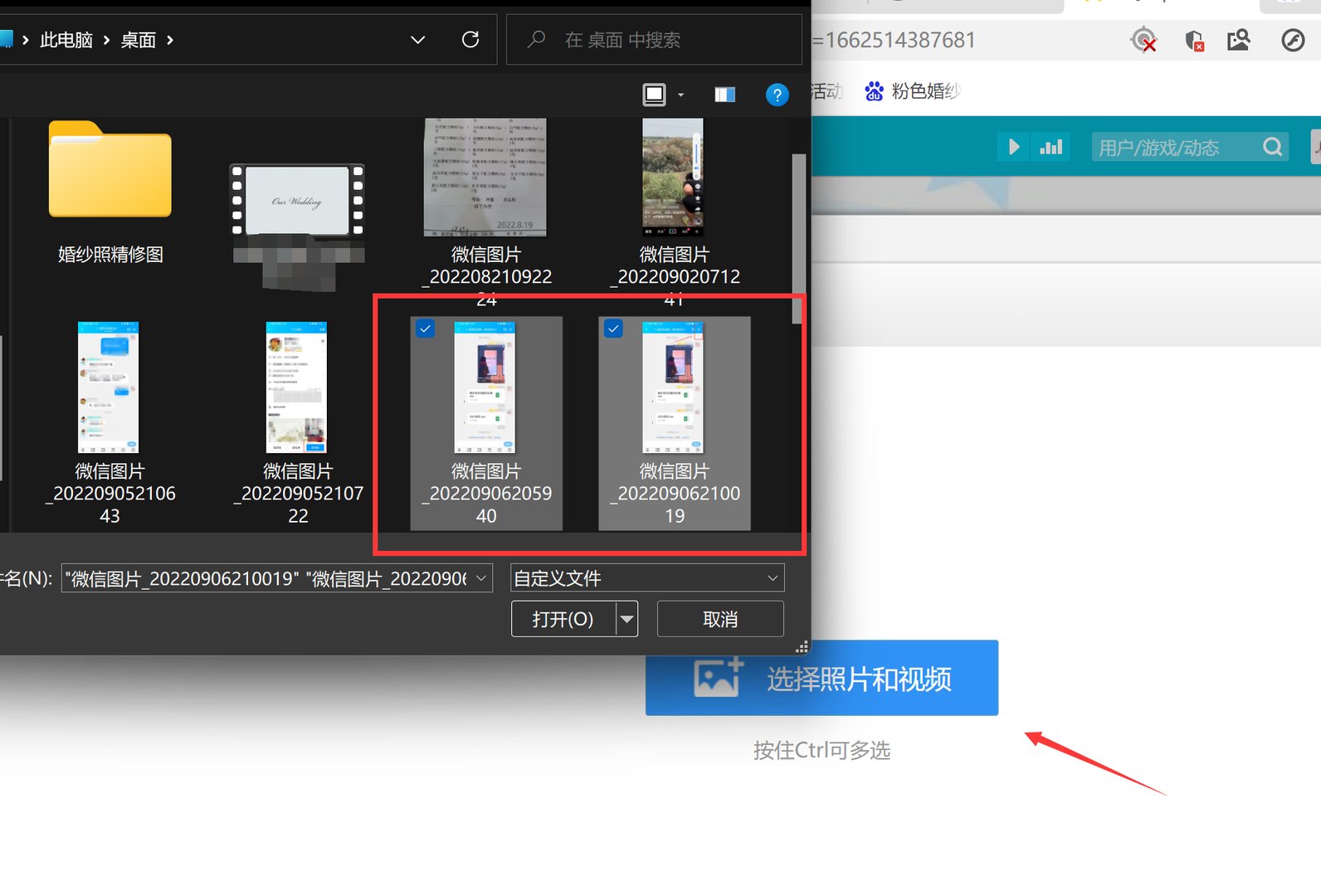This screenshot has width=1321, height=896.
Task: Click the search magnifier in 用户/游戏/动态 box
Action: (x=1272, y=148)
